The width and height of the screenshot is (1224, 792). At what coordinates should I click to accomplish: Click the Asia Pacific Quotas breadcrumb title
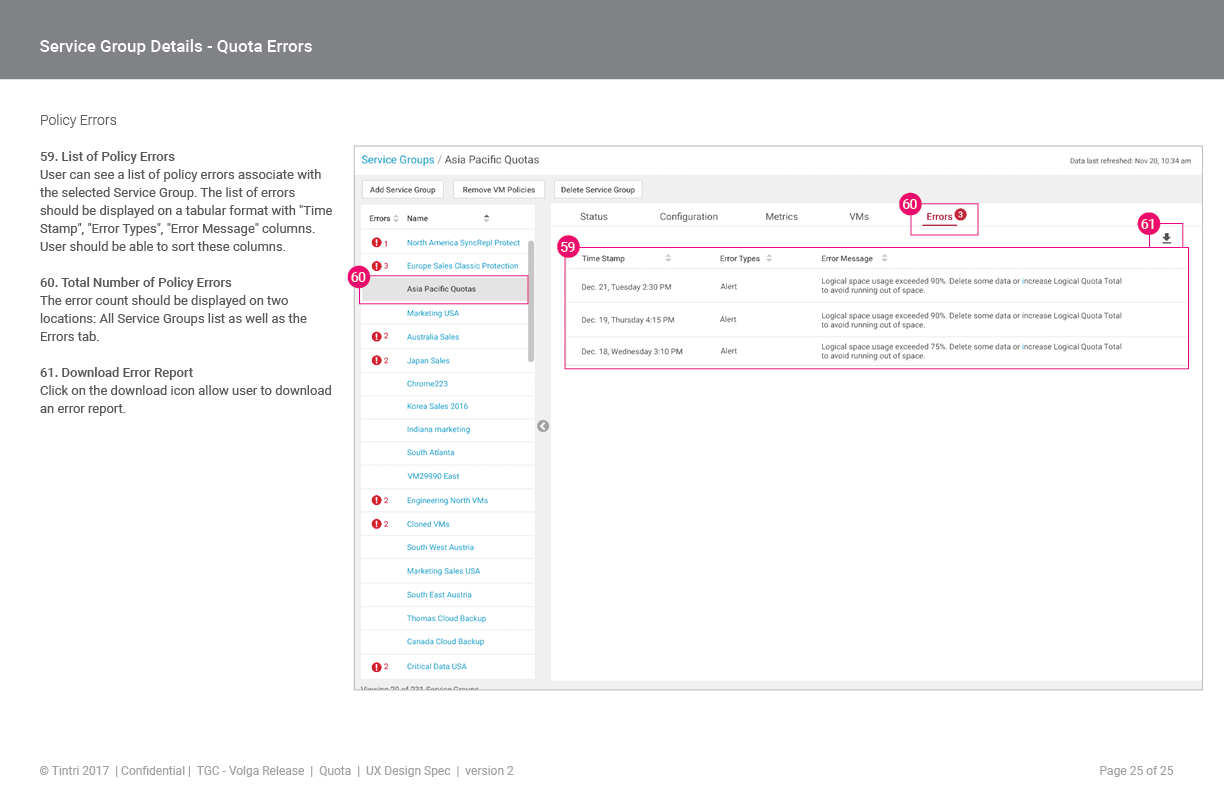click(492, 160)
